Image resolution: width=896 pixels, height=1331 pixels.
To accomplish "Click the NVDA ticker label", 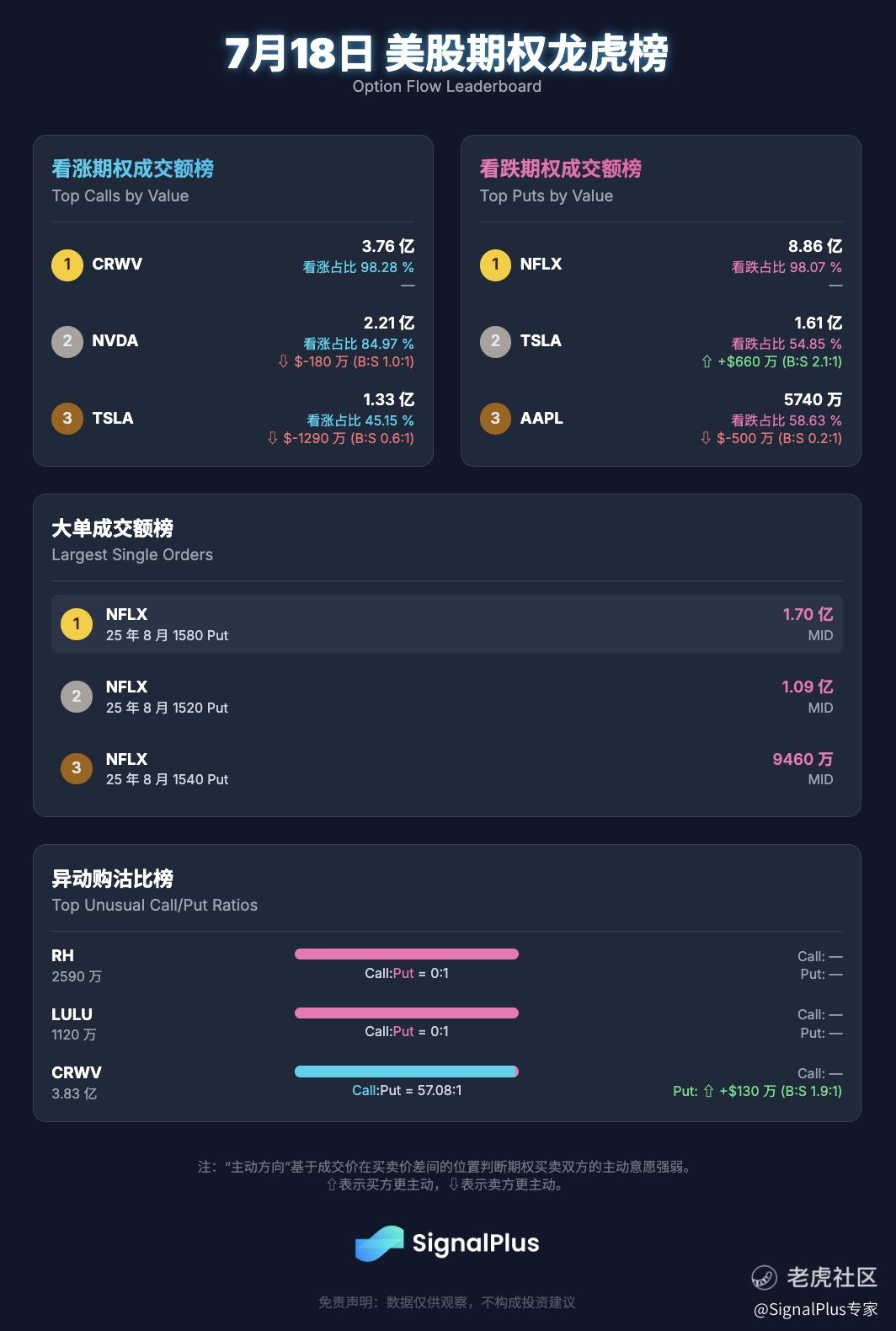I will pos(115,341).
